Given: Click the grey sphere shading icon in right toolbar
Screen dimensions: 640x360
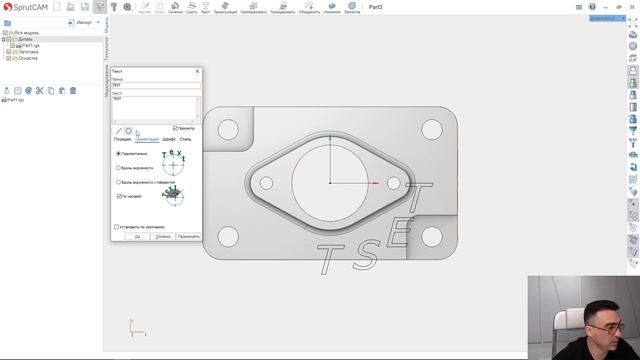Looking at the screenshot, I should click(633, 47).
